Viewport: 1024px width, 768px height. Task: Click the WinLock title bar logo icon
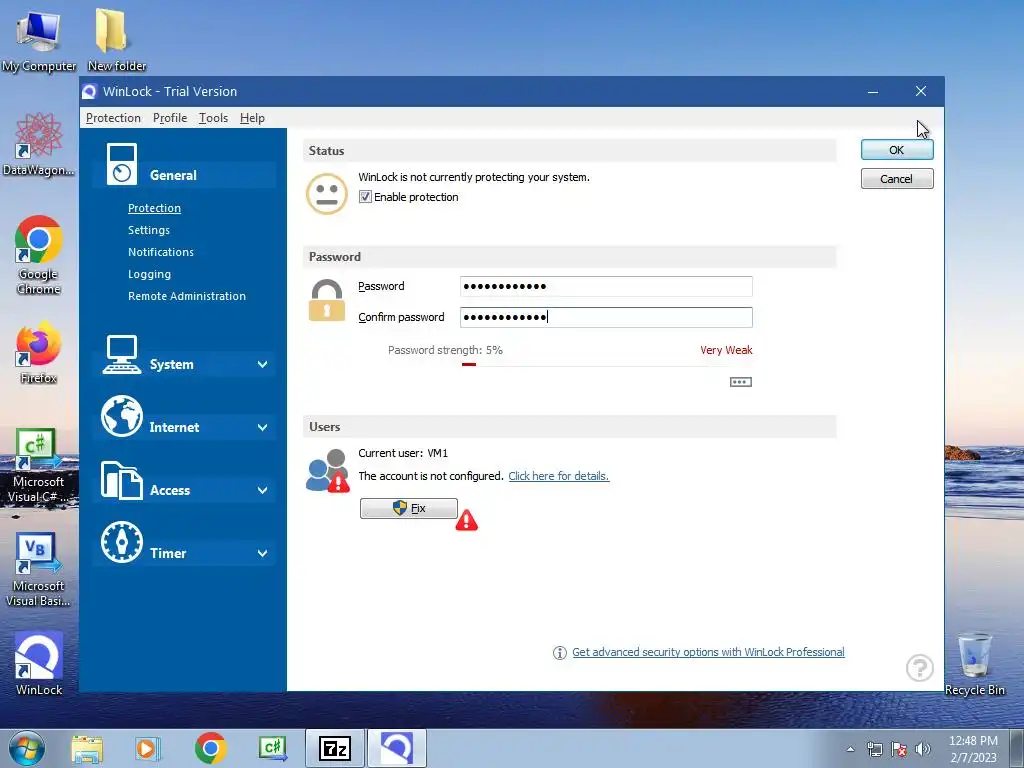[89, 91]
